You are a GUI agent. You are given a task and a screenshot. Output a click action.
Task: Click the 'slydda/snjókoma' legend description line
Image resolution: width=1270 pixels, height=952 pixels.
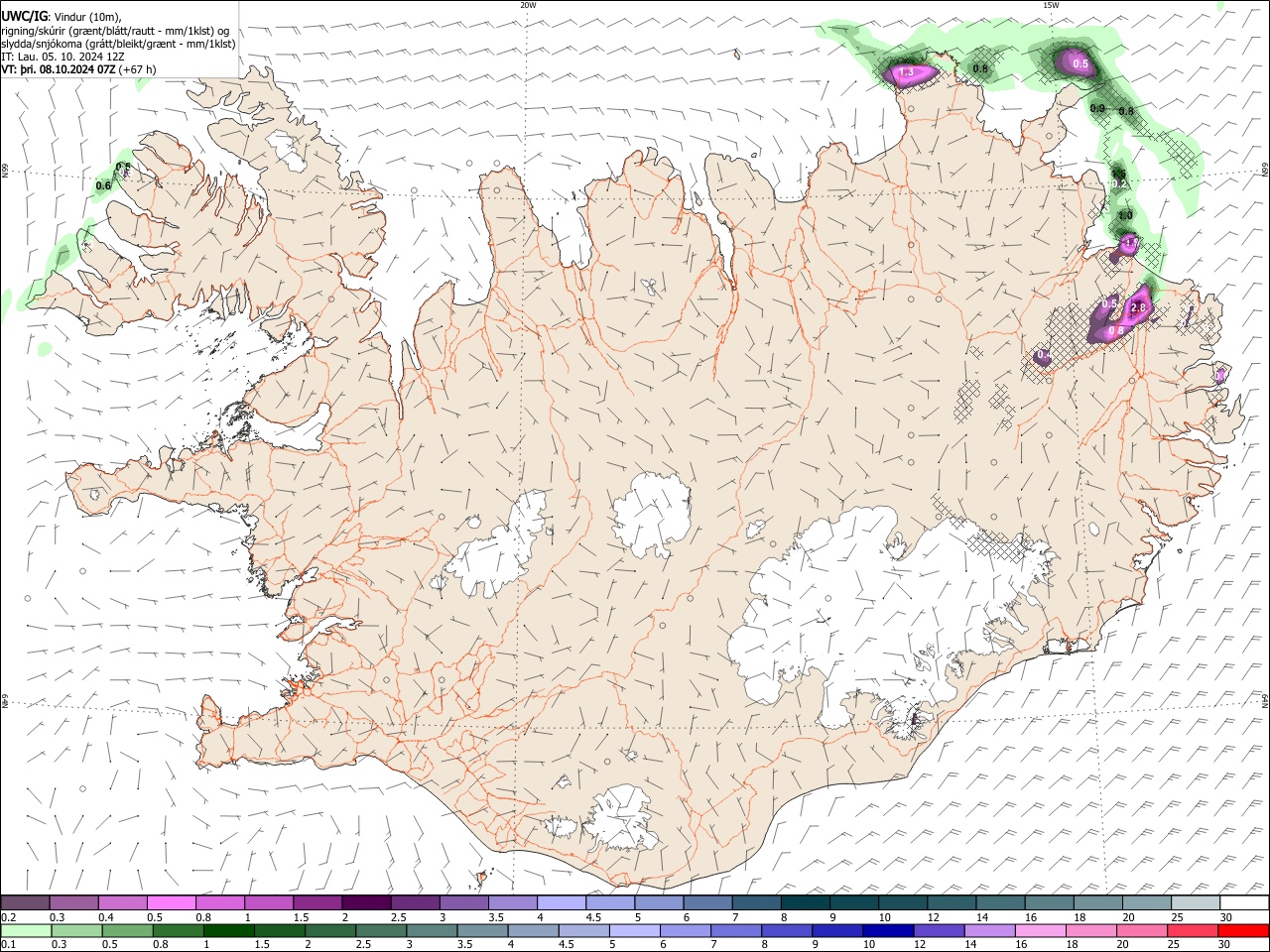[x=118, y=44]
